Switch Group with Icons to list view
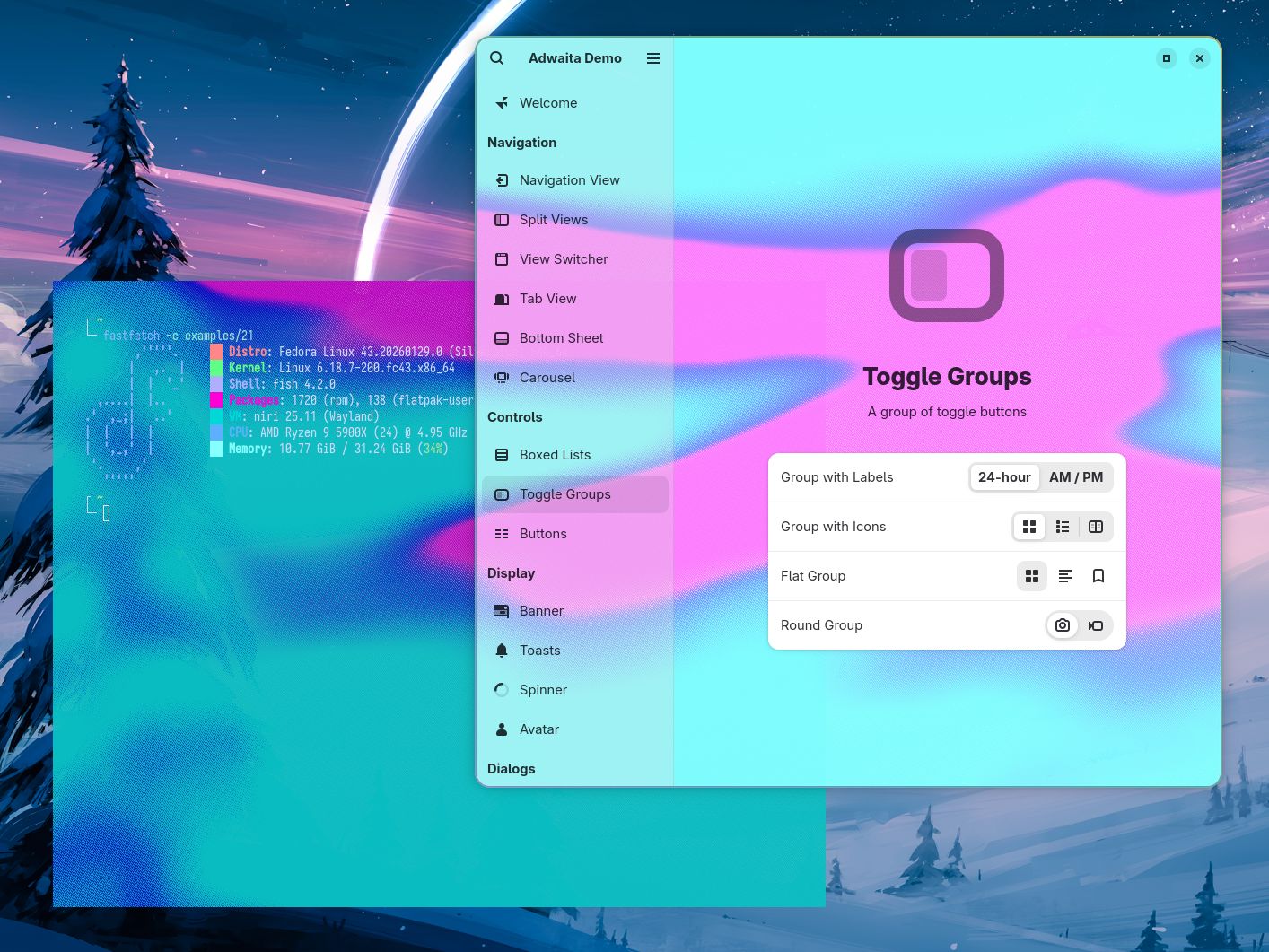 tap(1063, 527)
